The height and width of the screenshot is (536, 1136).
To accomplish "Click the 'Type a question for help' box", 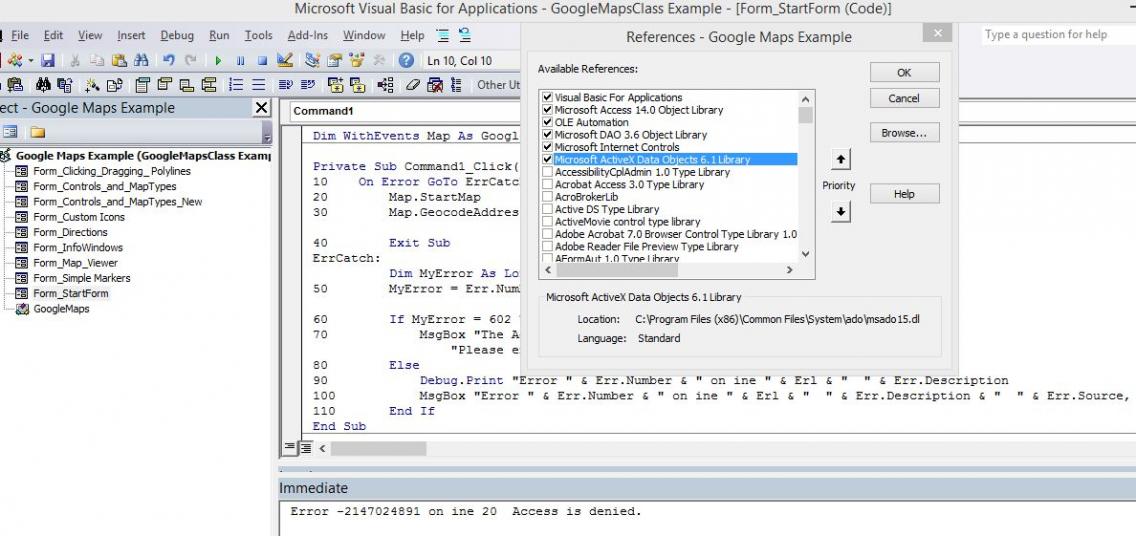I will click(1058, 34).
